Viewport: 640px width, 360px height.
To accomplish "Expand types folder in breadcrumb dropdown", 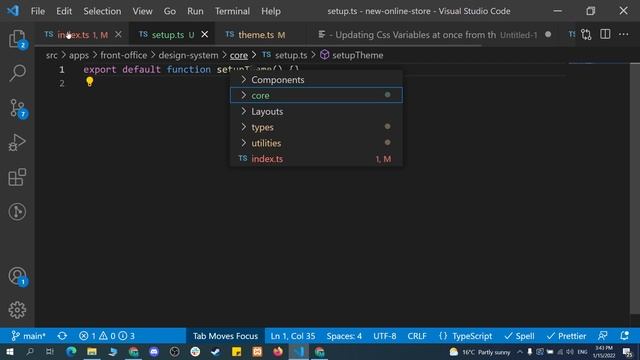I will (316, 127).
